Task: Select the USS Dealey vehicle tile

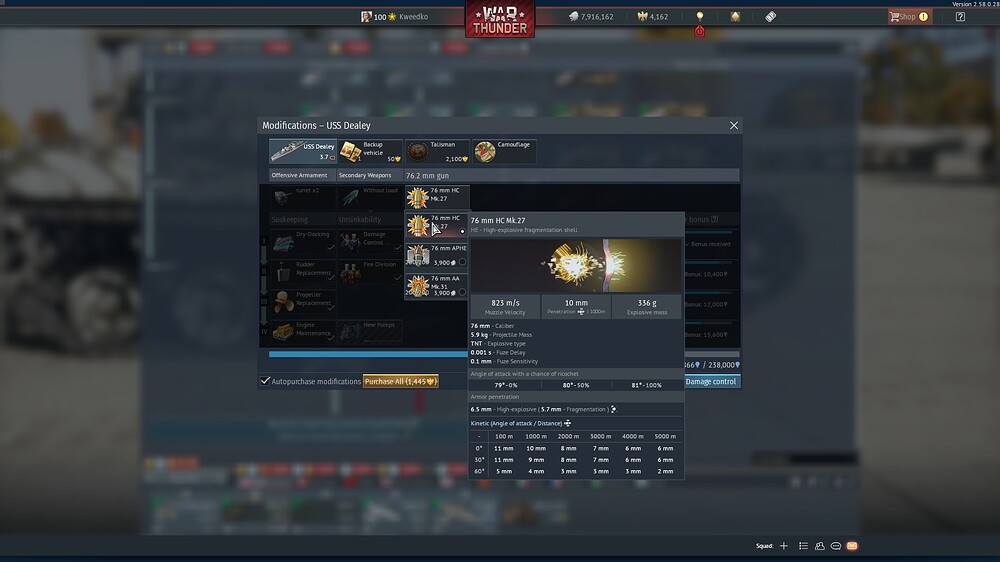Action: coord(303,151)
